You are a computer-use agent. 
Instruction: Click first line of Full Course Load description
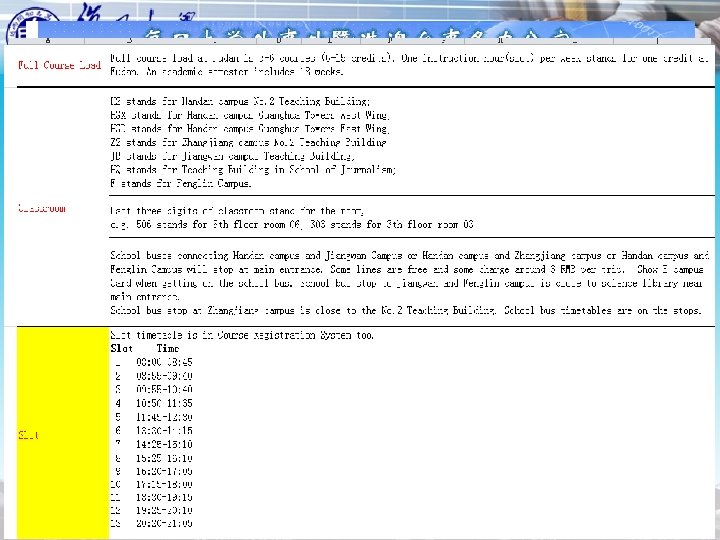point(410,58)
